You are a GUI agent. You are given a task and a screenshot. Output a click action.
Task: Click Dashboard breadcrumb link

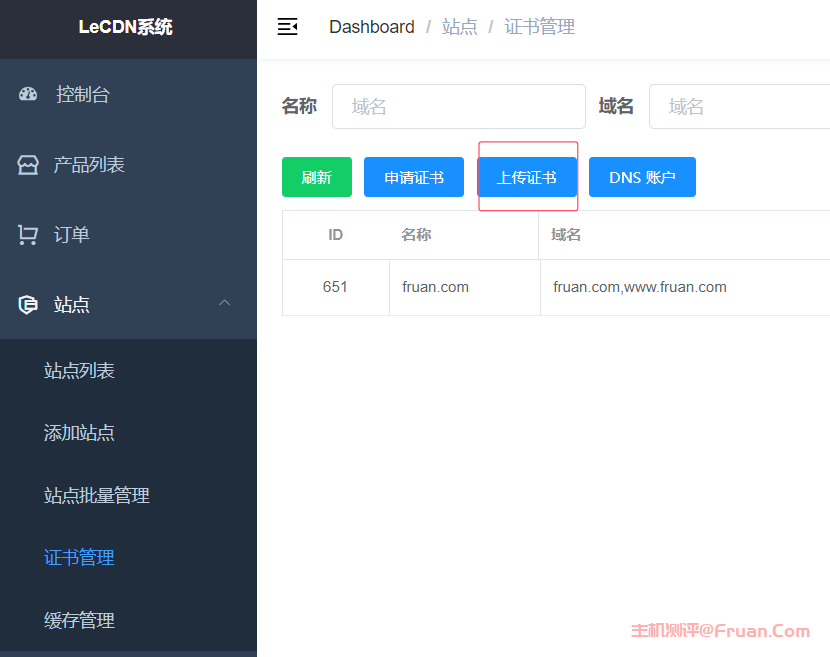[x=372, y=26]
